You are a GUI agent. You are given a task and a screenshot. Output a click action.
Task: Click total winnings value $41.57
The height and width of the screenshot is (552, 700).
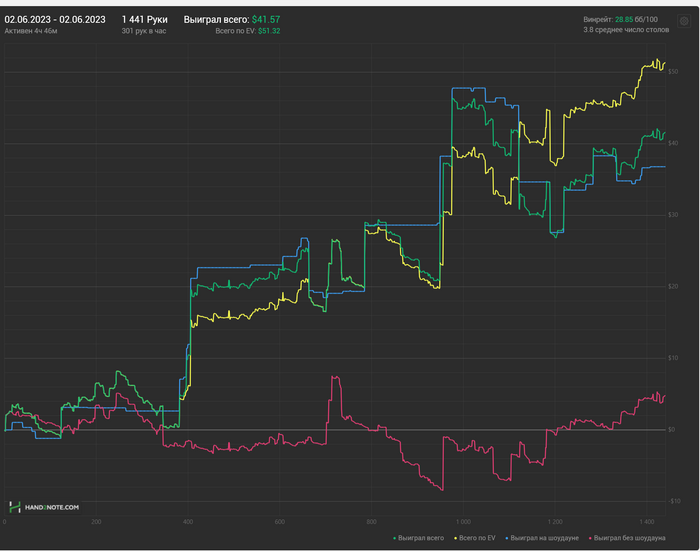point(266,20)
